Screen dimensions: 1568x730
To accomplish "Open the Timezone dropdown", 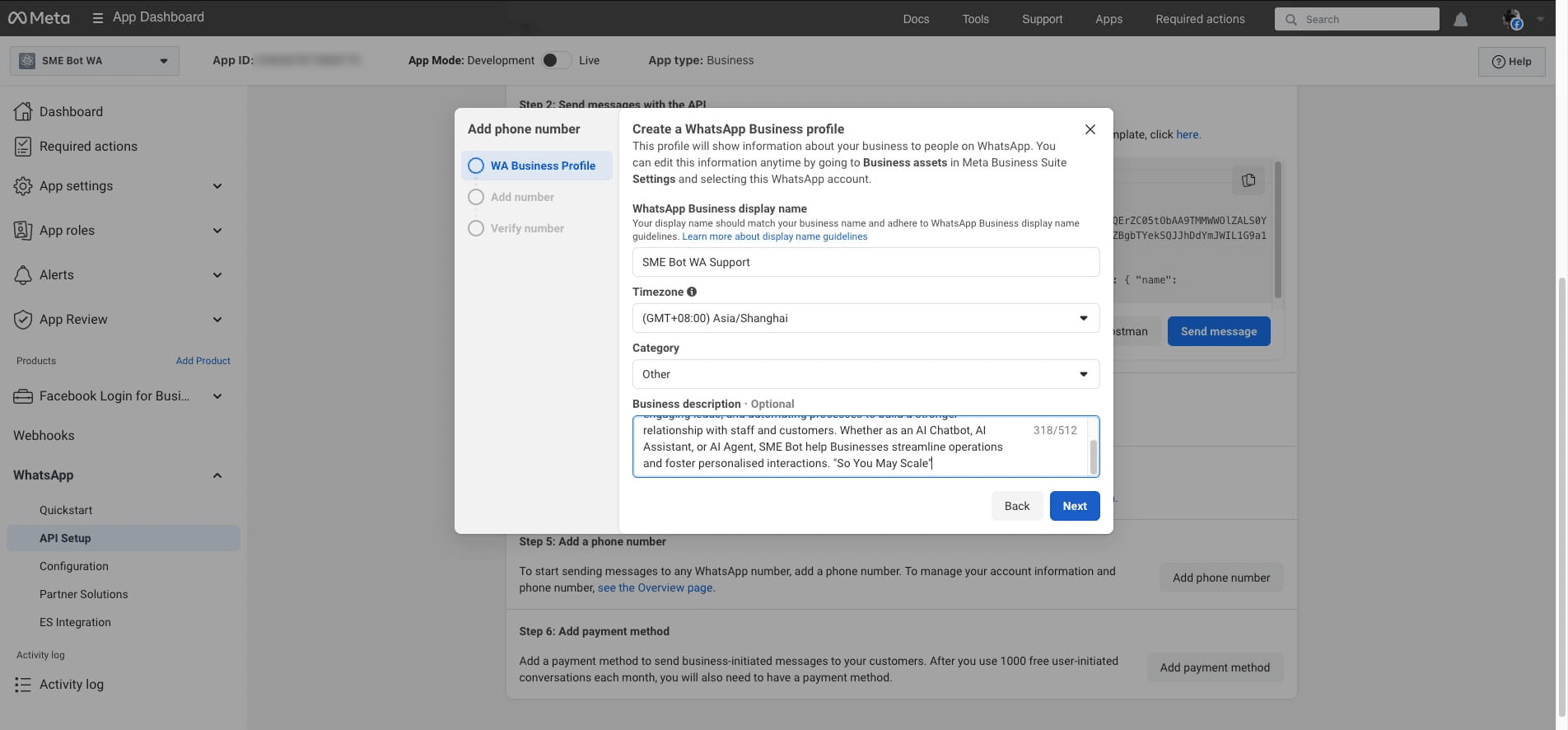I will pos(866,318).
